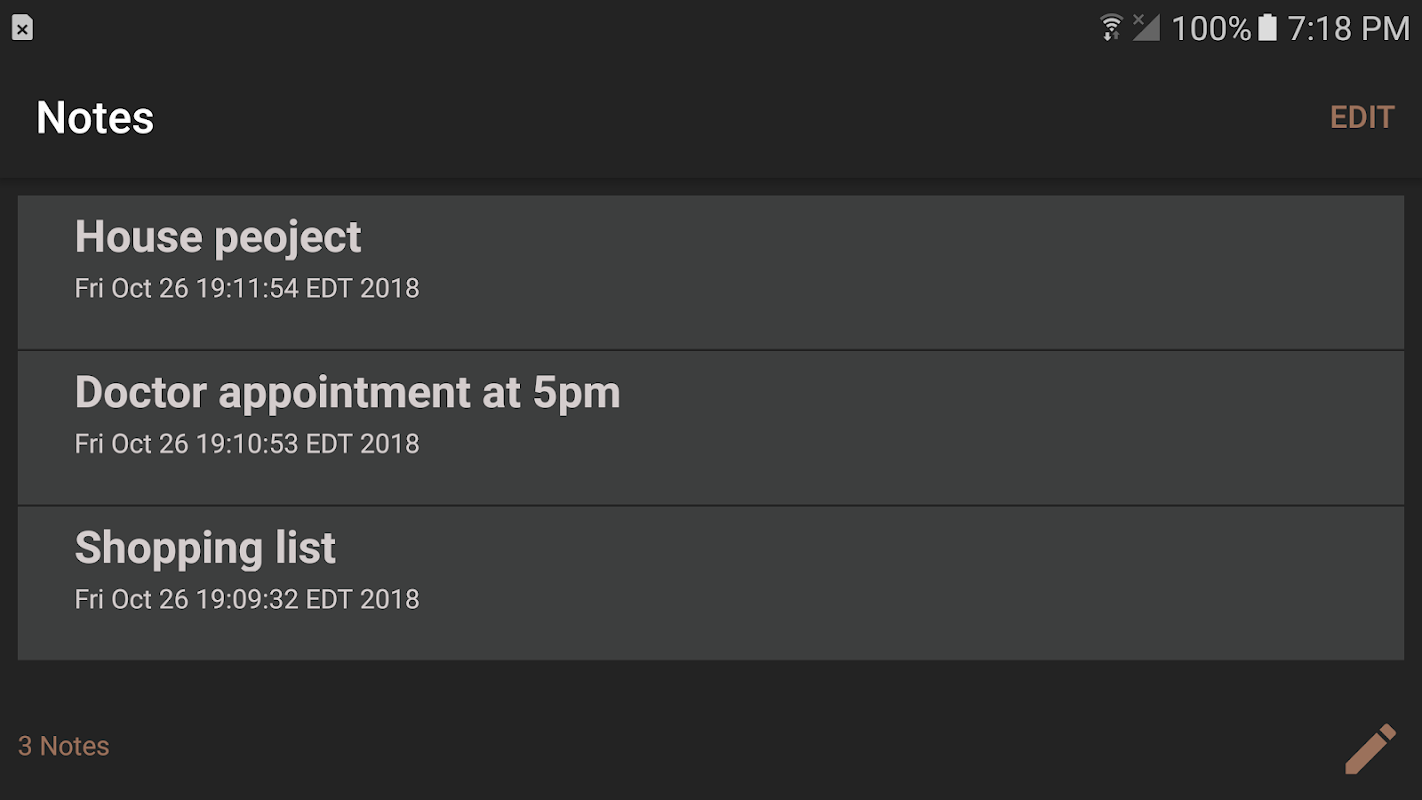This screenshot has width=1422, height=800.
Task: Tap the pencil icon to compose a note
Action: tap(1369, 748)
